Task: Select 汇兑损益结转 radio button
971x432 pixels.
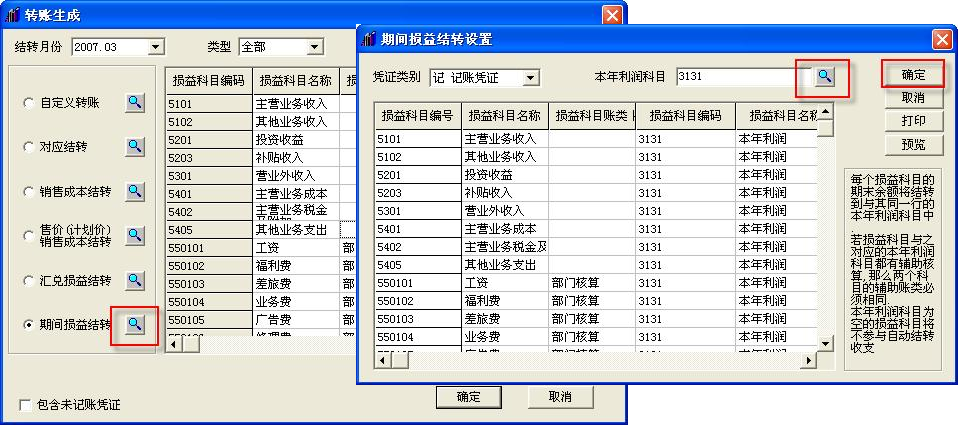Action: [x=29, y=280]
